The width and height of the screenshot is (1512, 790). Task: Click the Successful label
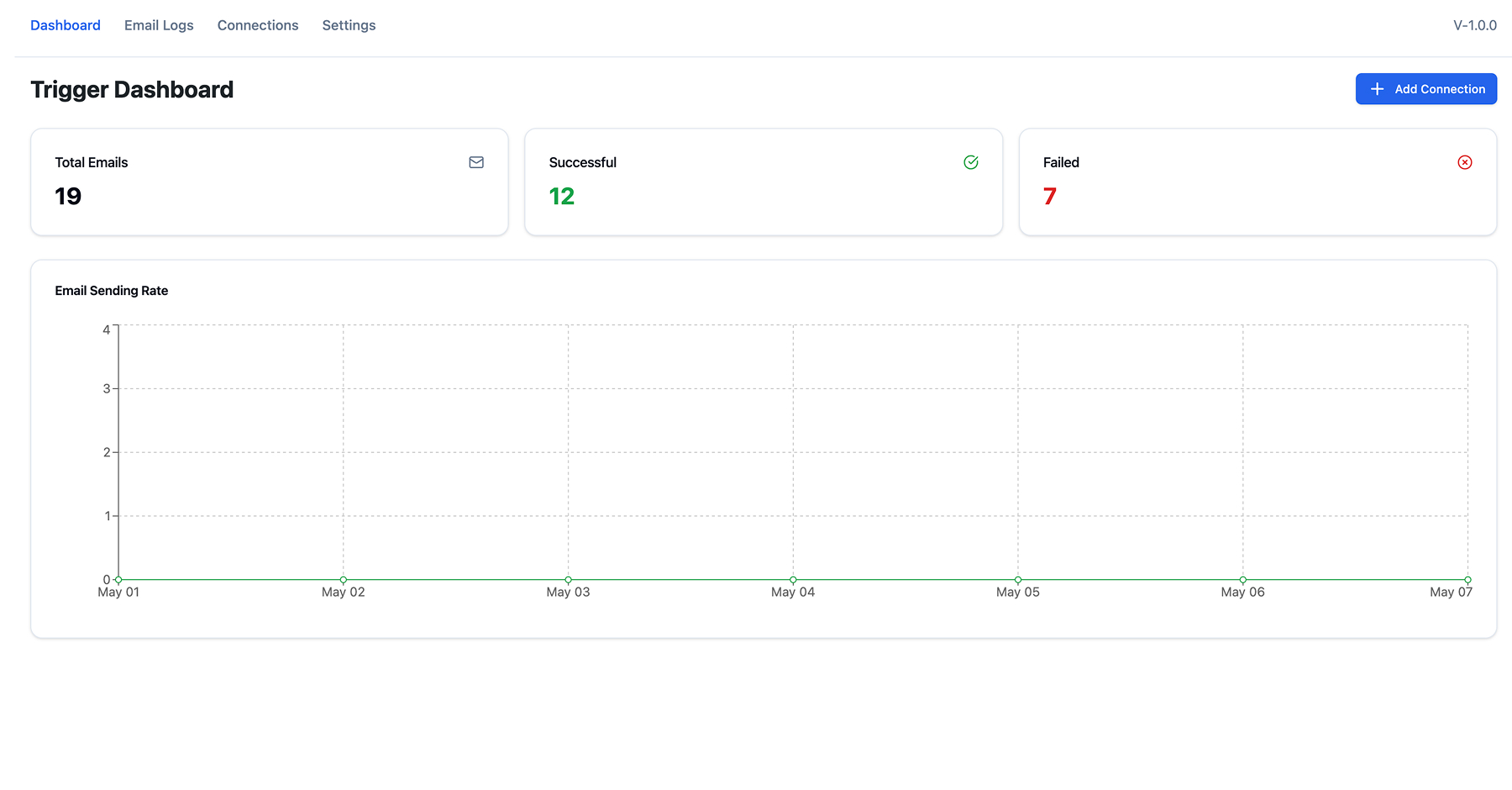(x=583, y=162)
